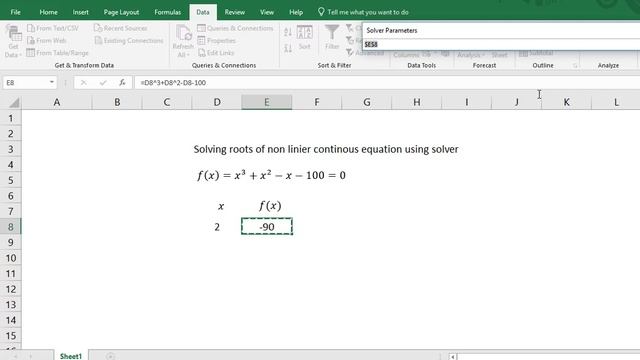Select row 8 header
Screen dimensions: 640x360
tap(11, 227)
